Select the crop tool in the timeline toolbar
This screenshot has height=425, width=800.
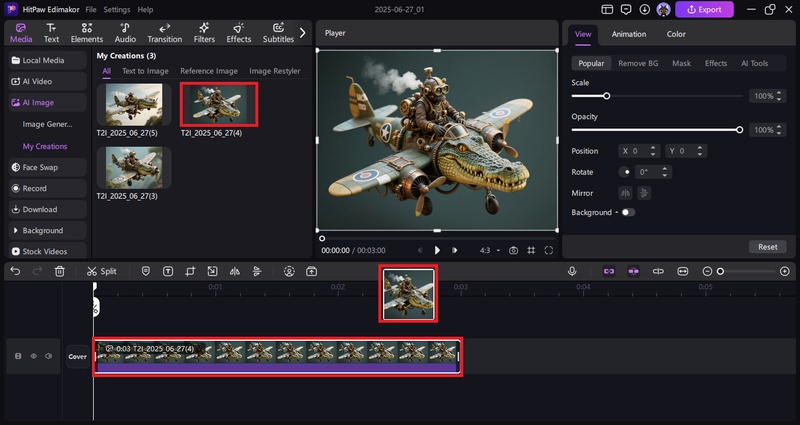tap(189, 271)
